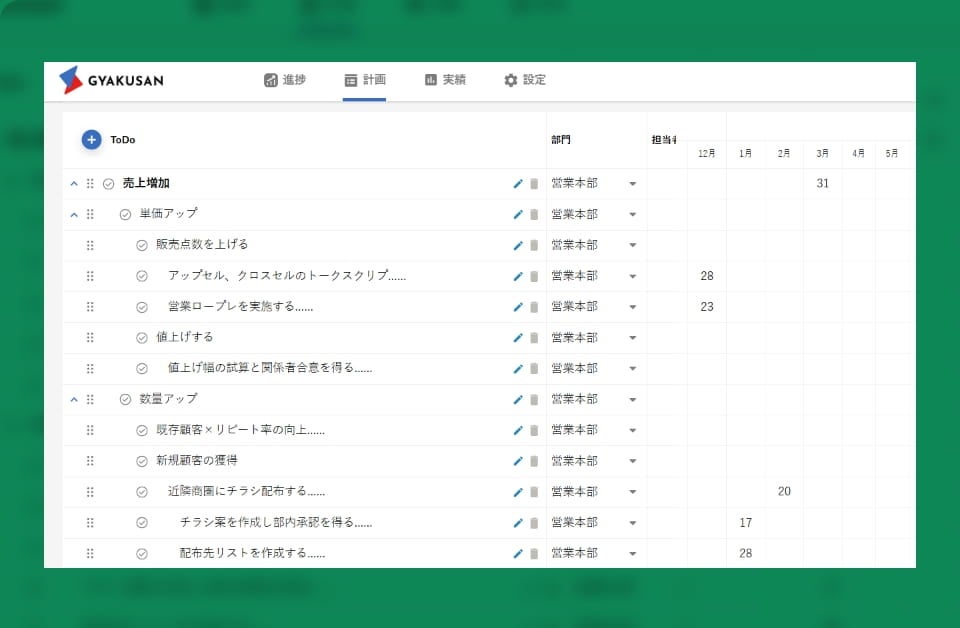Edit the 売上増加 row with pencil icon

pos(518,184)
